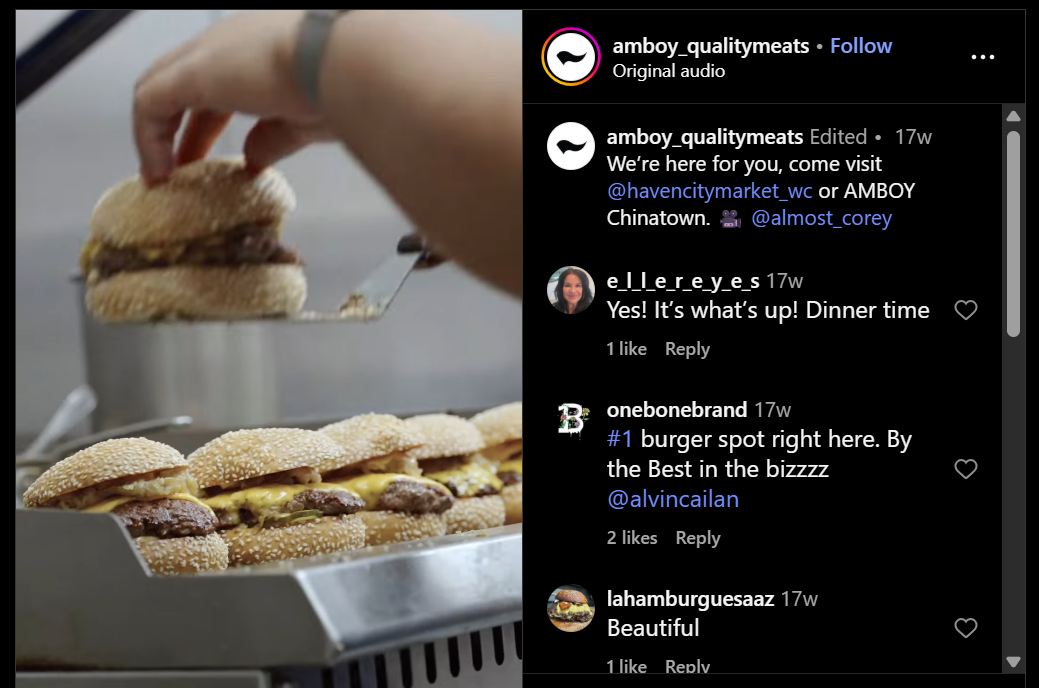This screenshot has height=688, width=1039.
Task: Visit the @havencitymarket_wc mention
Action: point(709,191)
